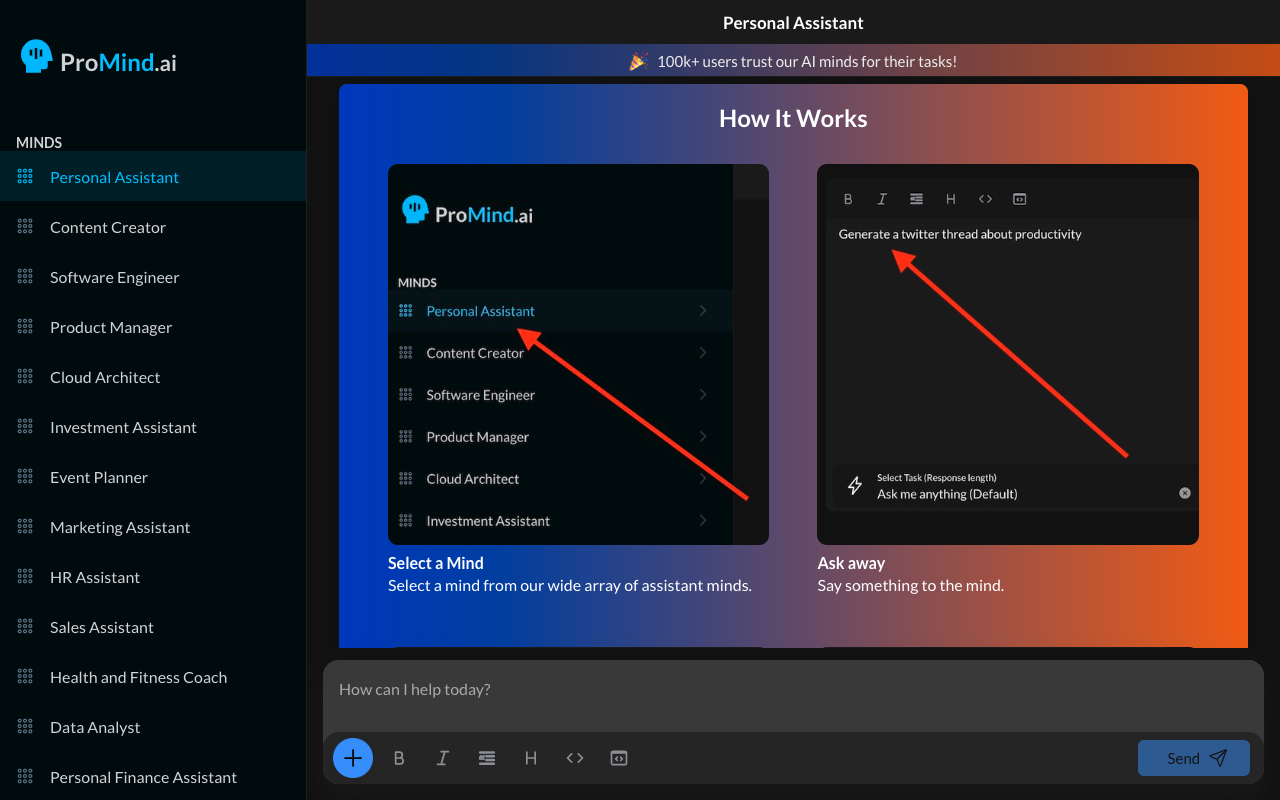Switch to the Cloud Architect mind
This screenshot has height=800, width=1280.
point(105,377)
